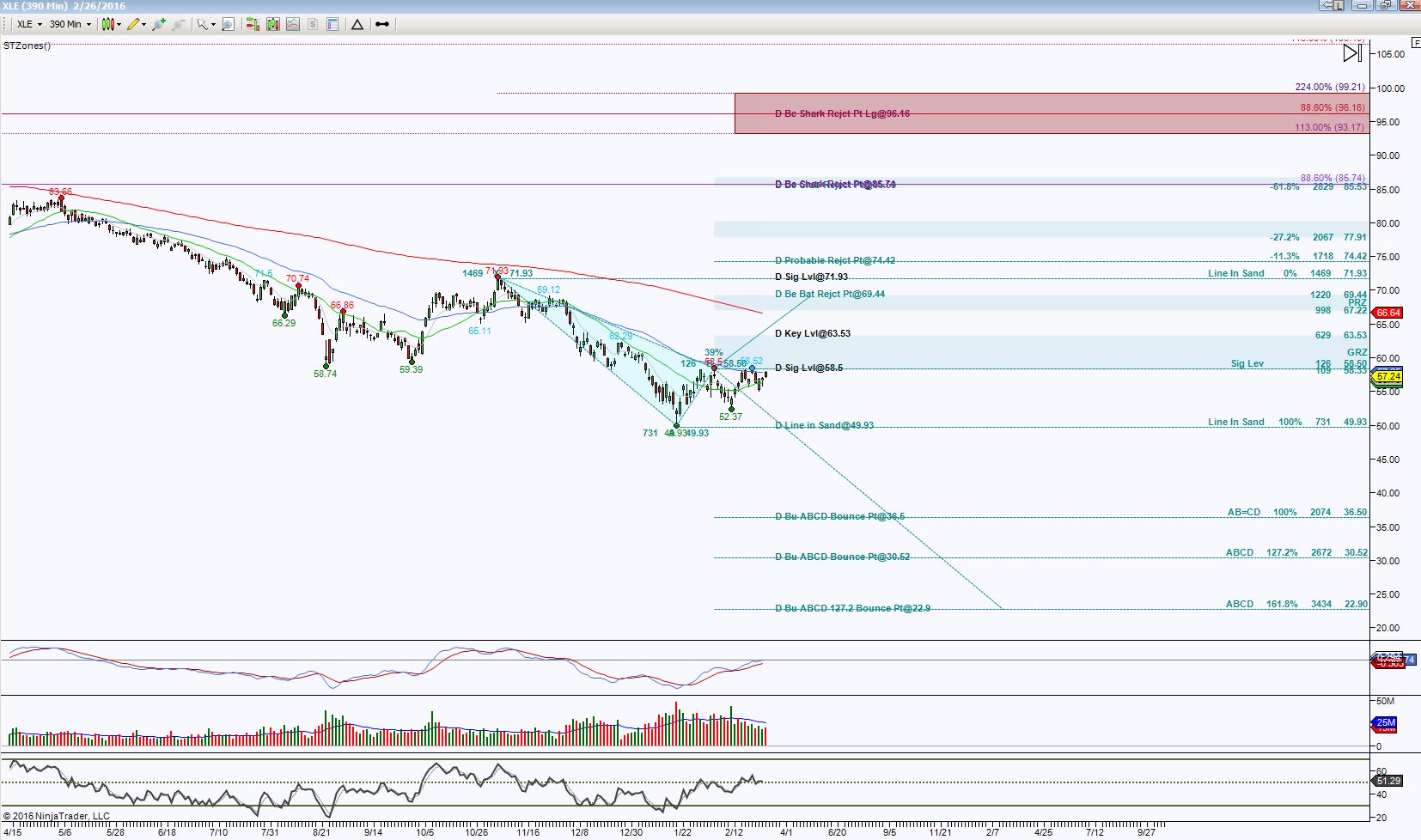The height and width of the screenshot is (840, 1421).
Task: Select the arrow cursor pointer tool
Action: [202, 24]
